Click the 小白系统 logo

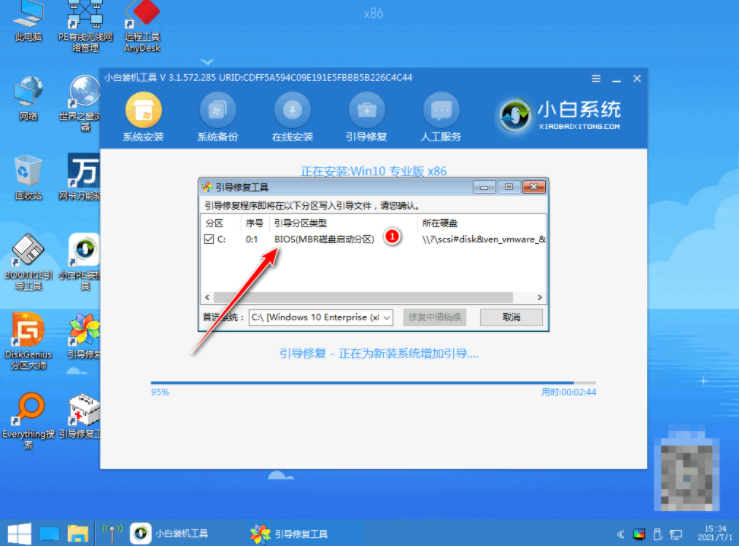(560, 114)
